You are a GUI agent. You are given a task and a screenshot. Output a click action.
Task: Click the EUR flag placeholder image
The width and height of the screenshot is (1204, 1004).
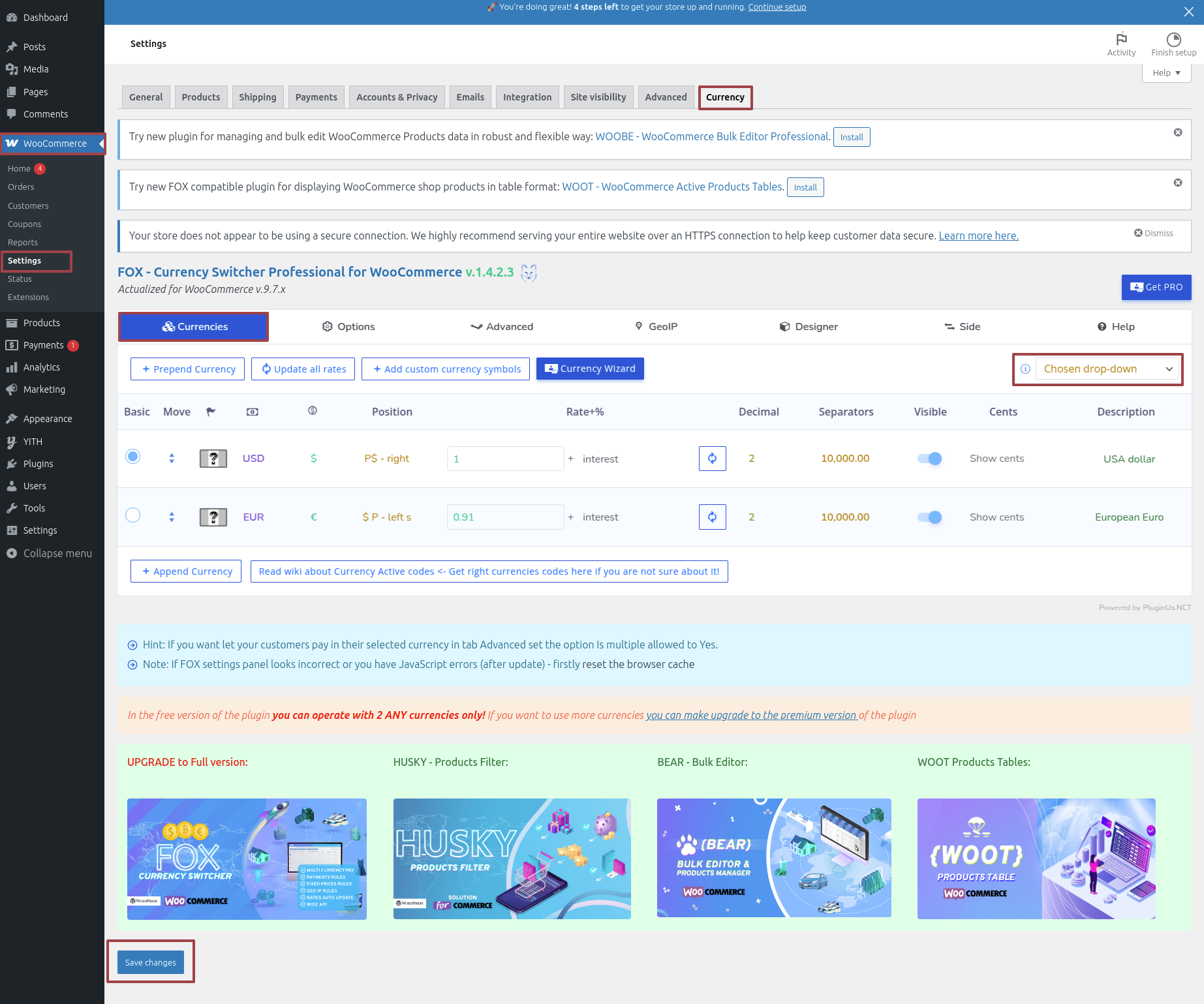pyautogui.click(x=213, y=517)
